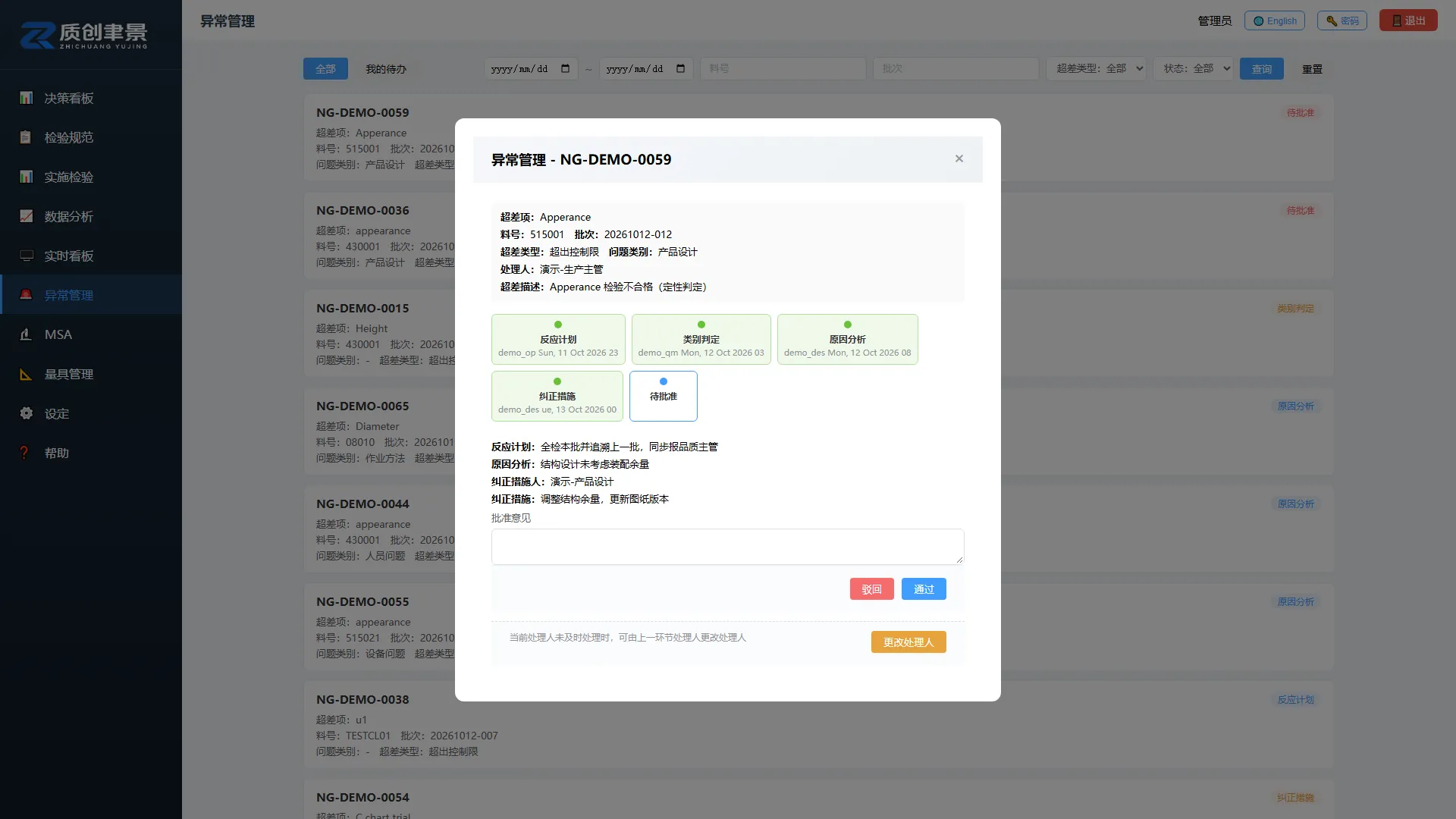The height and width of the screenshot is (819, 1456).
Task: Click the 设定 gear icon
Action: (x=26, y=413)
